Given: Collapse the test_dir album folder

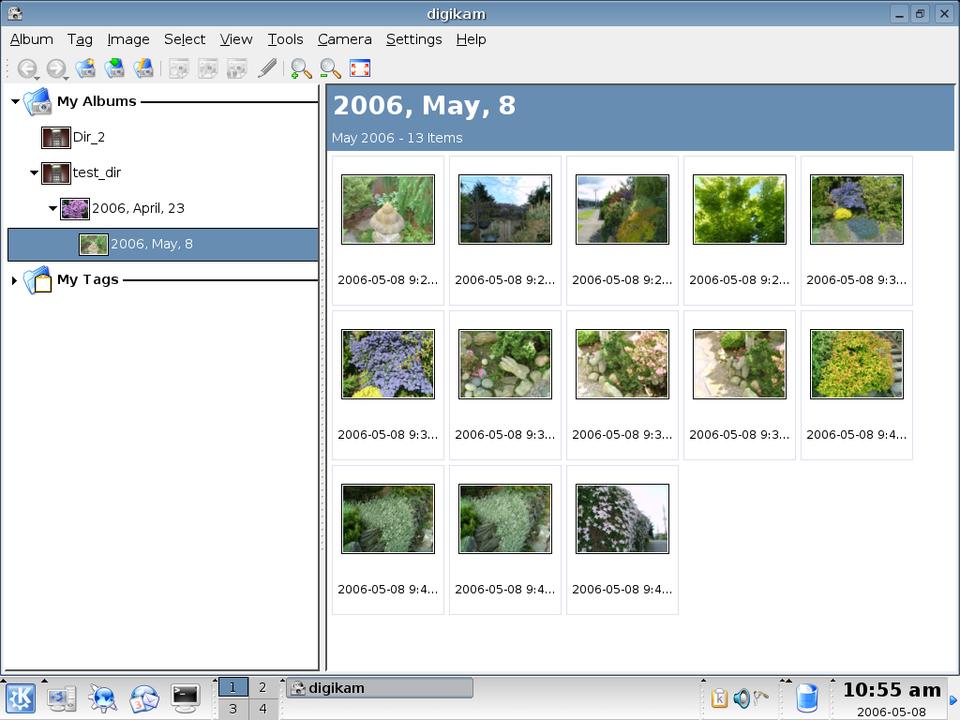Looking at the screenshot, I should [x=34, y=172].
